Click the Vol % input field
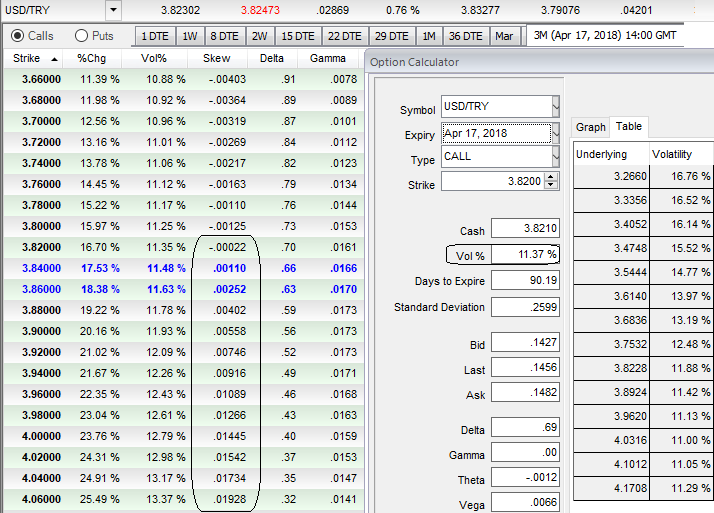This screenshot has height=513, width=714. pyautogui.click(x=525, y=254)
